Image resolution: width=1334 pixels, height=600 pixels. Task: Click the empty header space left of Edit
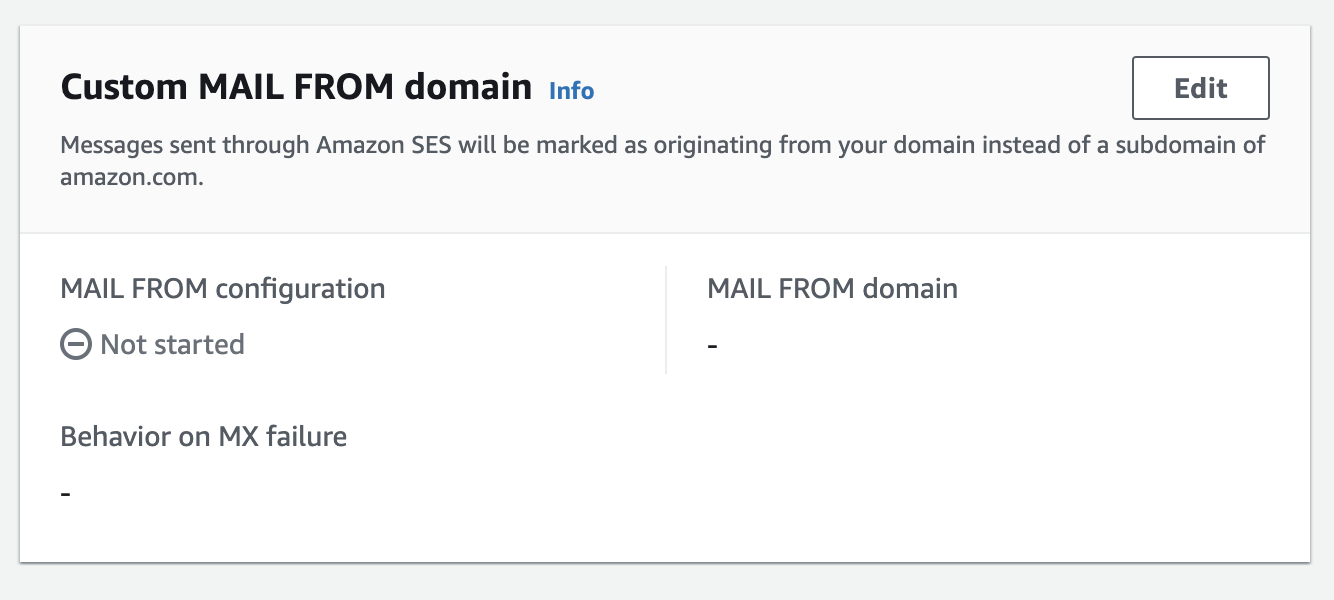tap(860, 88)
